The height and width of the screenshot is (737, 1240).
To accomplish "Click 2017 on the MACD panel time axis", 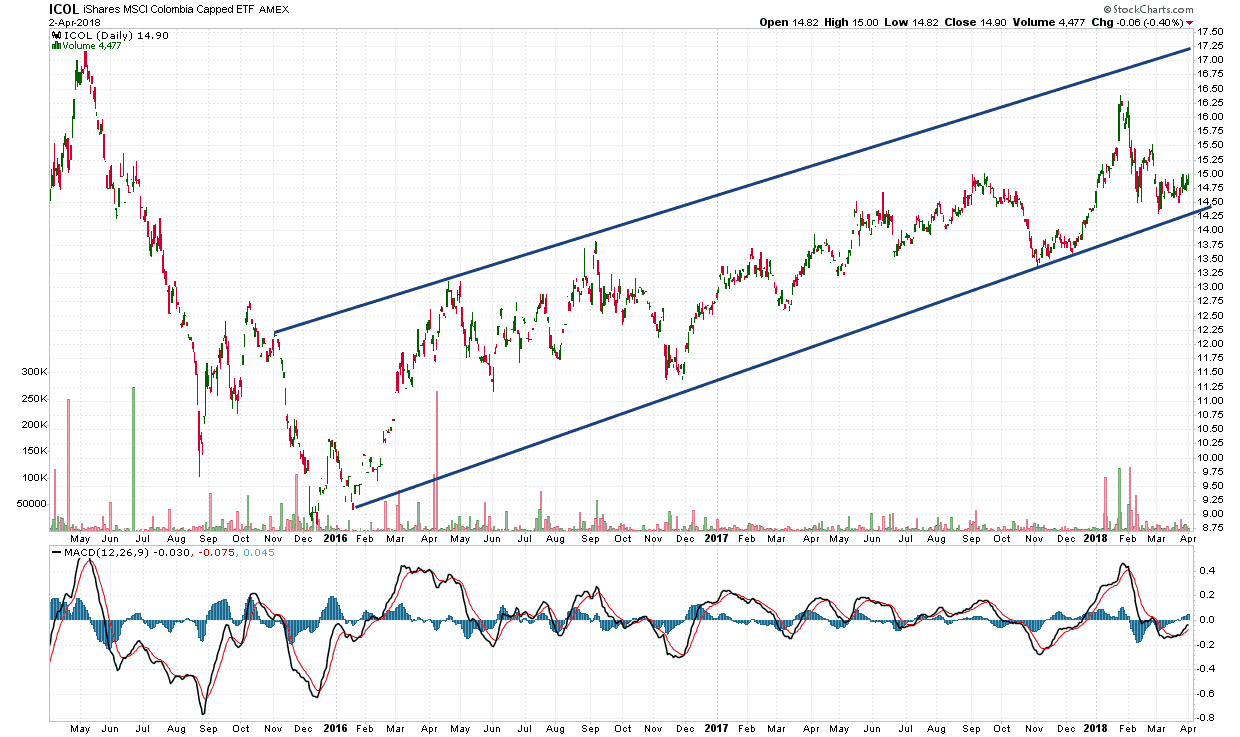I will [717, 730].
